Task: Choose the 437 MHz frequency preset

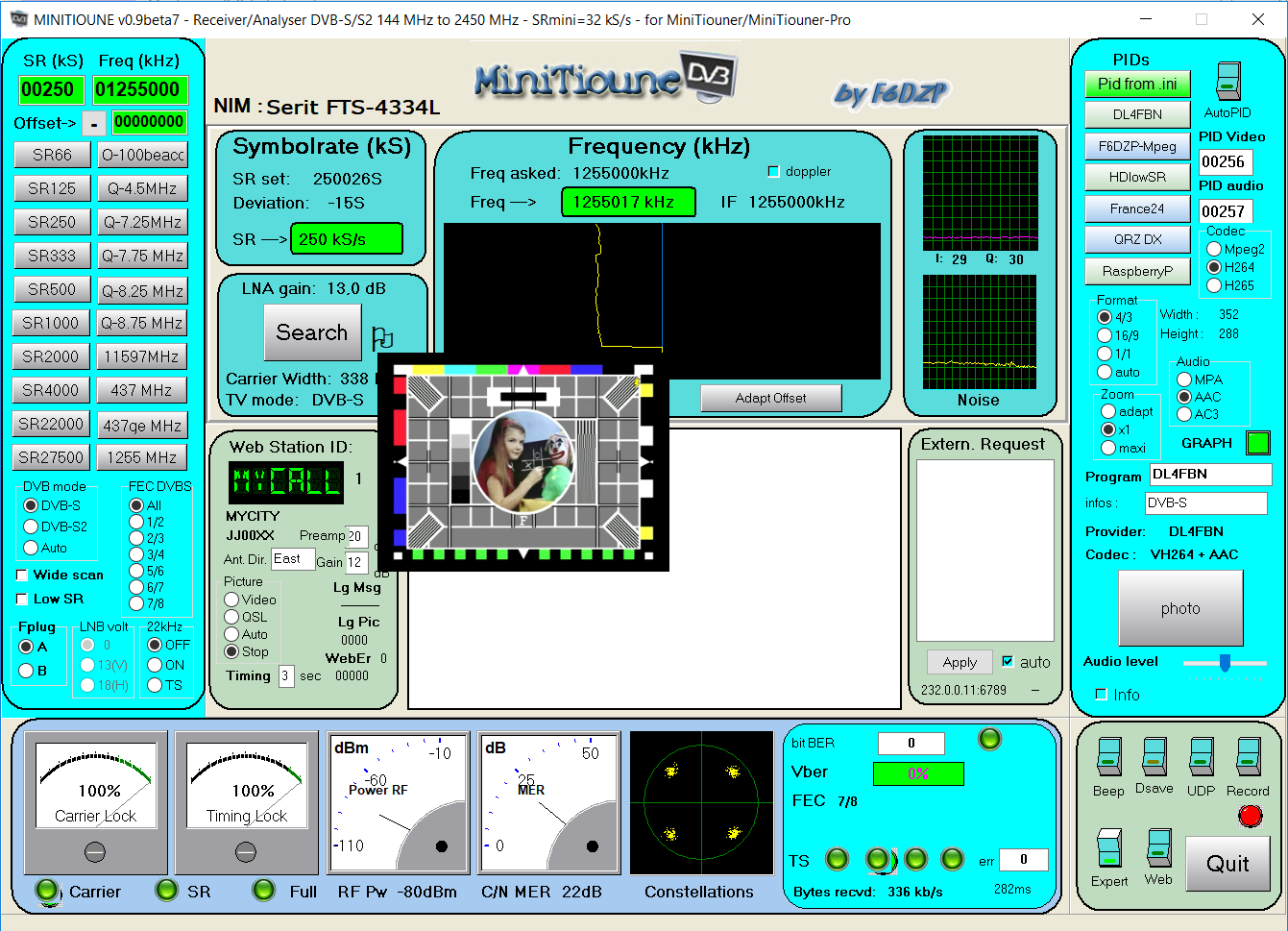Action: tap(141, 390)
